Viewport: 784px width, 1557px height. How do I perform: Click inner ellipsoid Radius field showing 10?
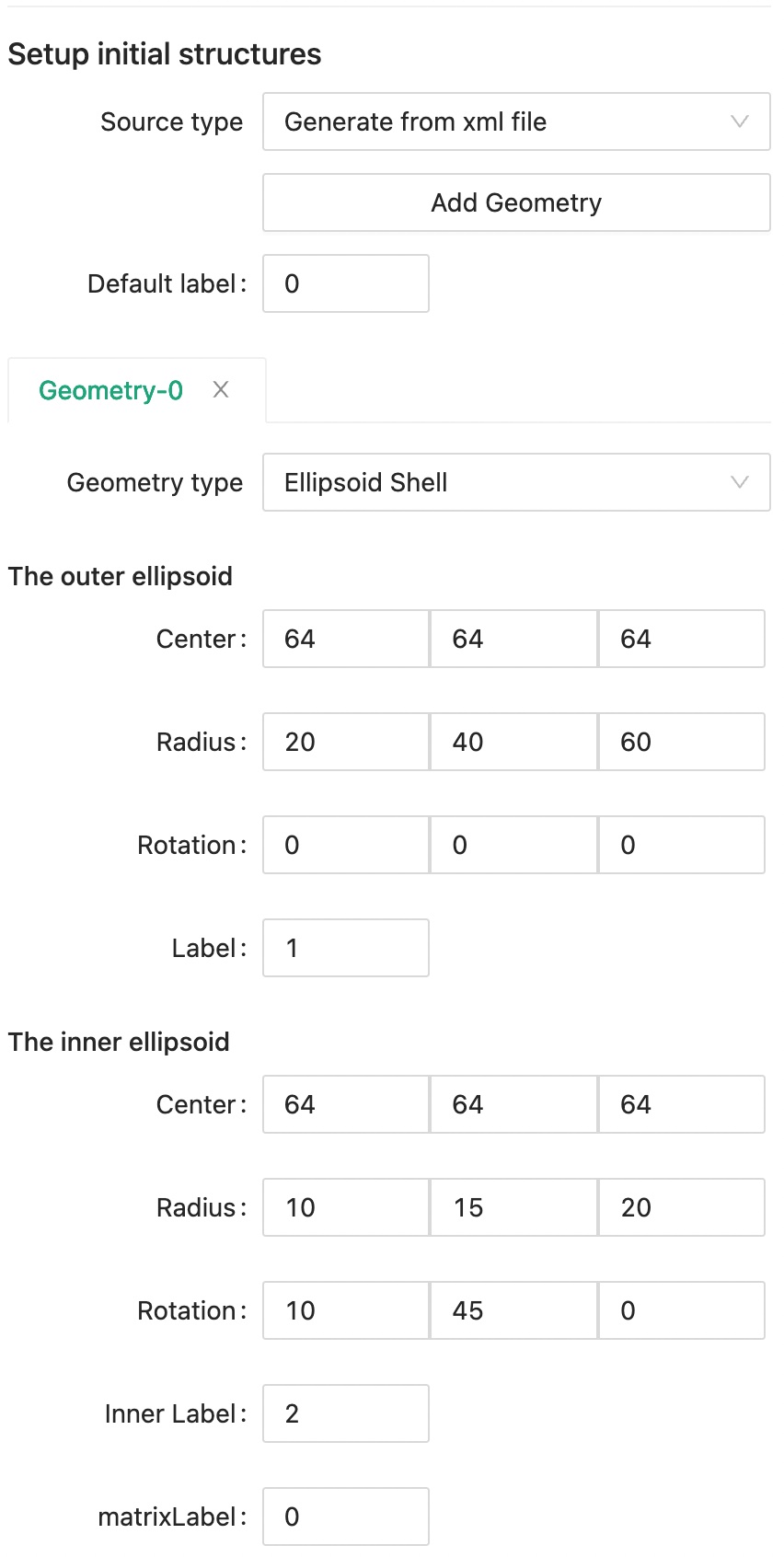(346, 1207)
